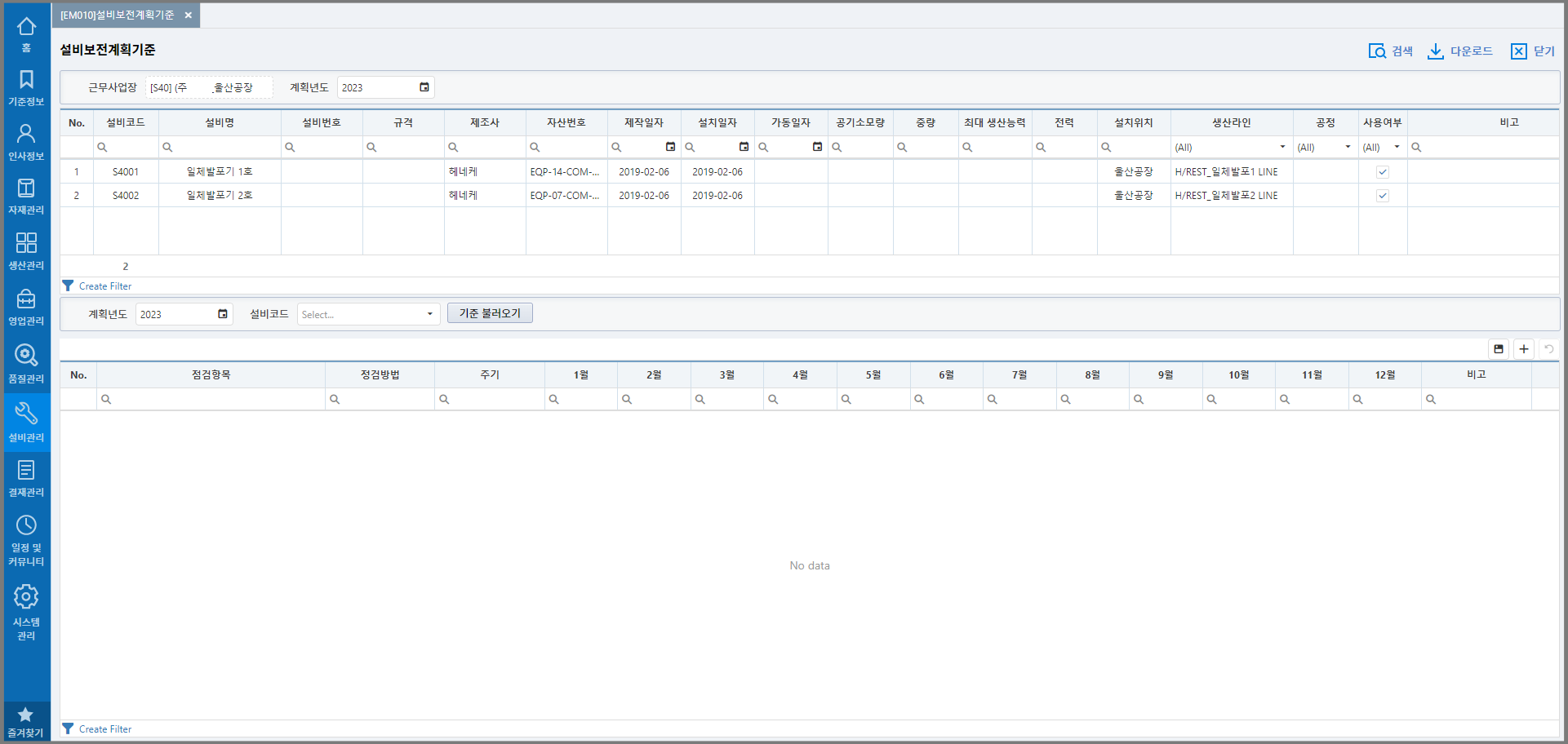Expand the 사용여부 (All) filter dropdown
This screenshot has width=1568, height=744.
[1397, 148]
